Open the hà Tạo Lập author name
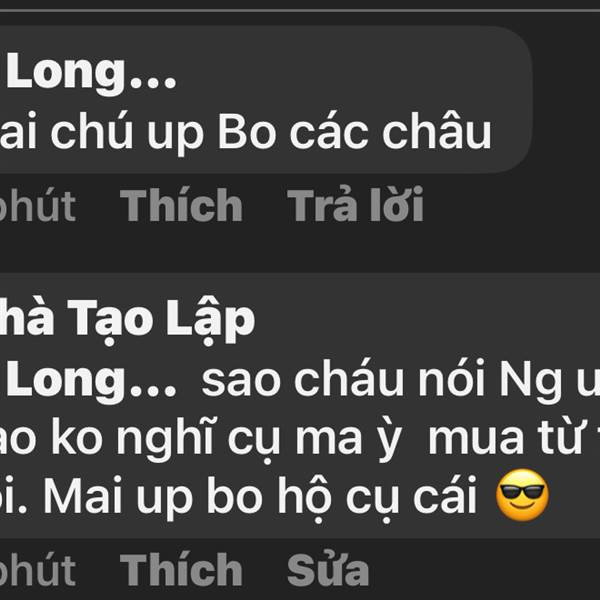Viewport: 600px width, 600px height. tap(126, 320)
